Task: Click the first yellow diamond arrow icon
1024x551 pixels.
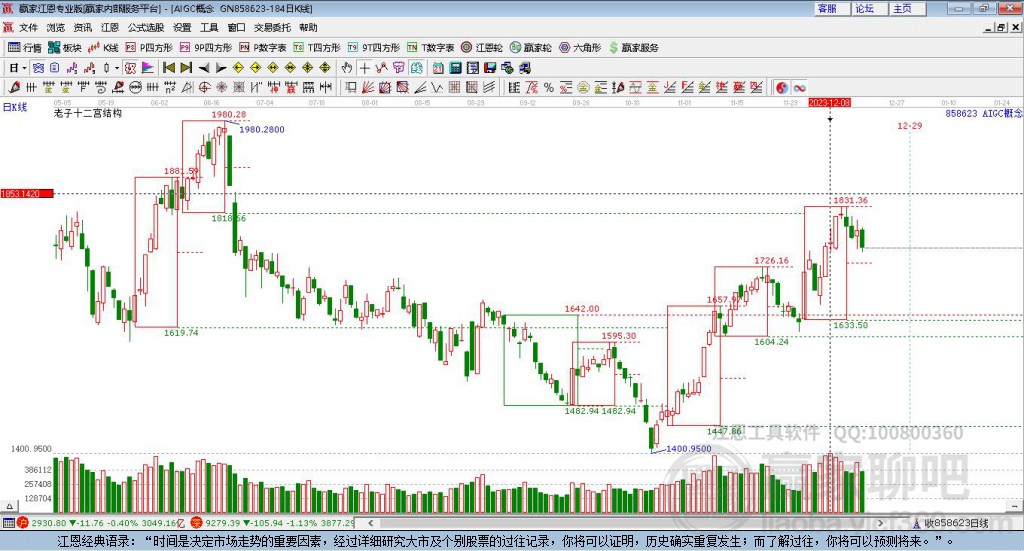Action: point(238,68)
